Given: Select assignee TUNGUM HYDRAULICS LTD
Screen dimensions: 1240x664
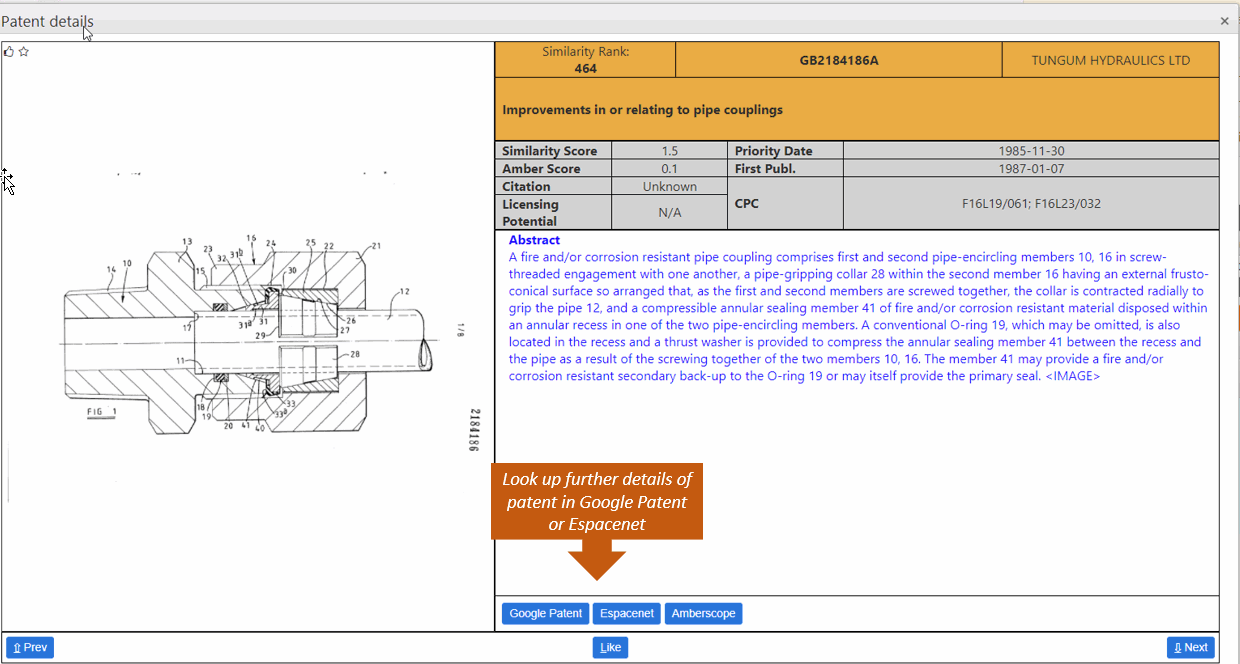Looking at the screenshot, I should tap(1111, 60).
